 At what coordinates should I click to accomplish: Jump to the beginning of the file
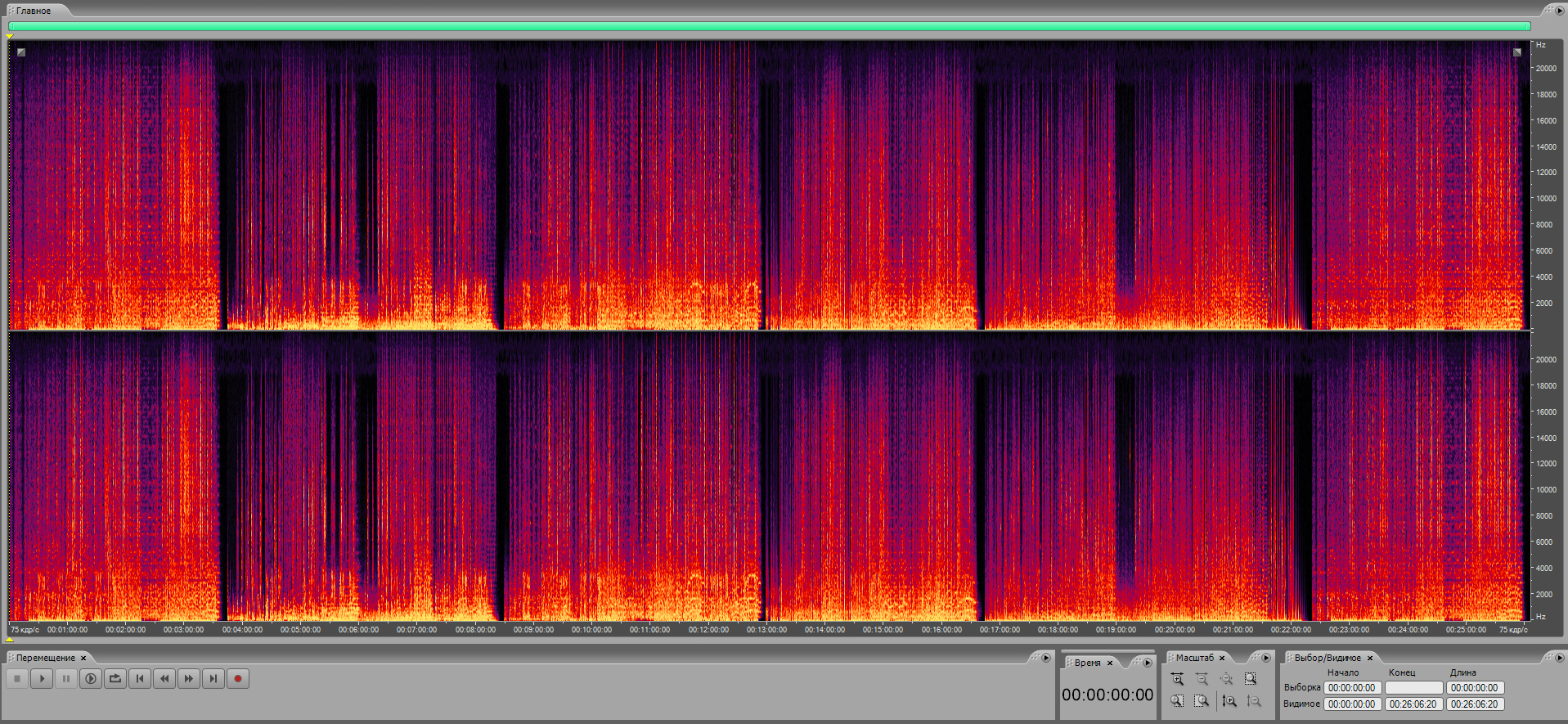click(x=140, y=678)
